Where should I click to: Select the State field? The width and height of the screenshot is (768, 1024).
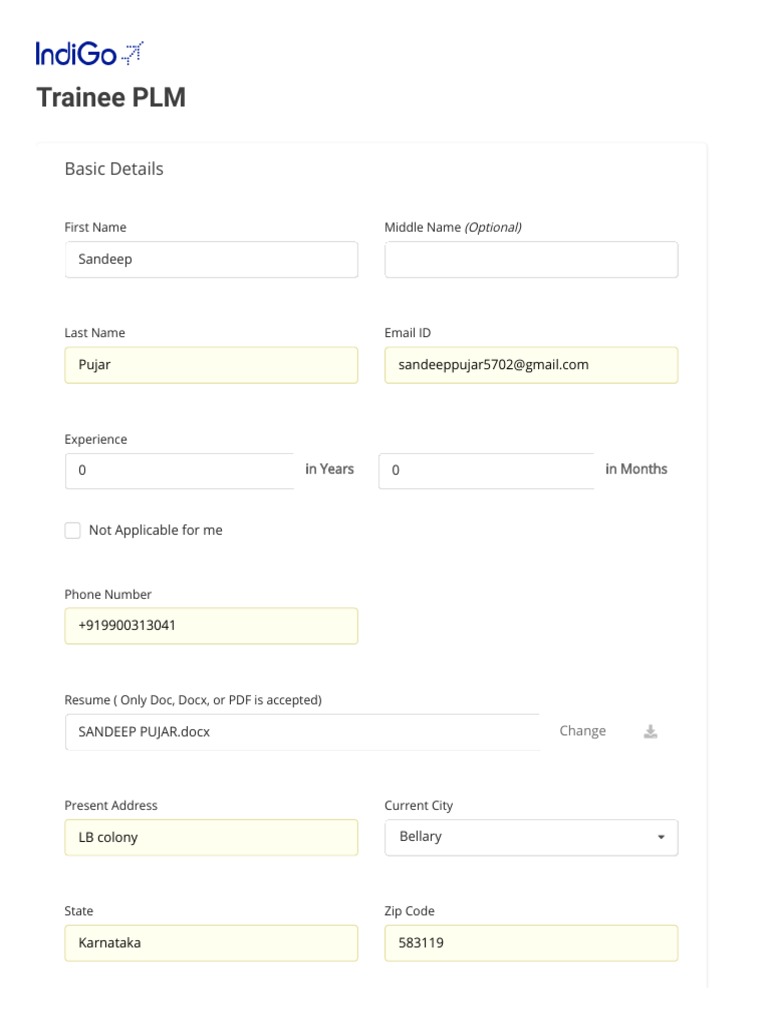point(211,943)
